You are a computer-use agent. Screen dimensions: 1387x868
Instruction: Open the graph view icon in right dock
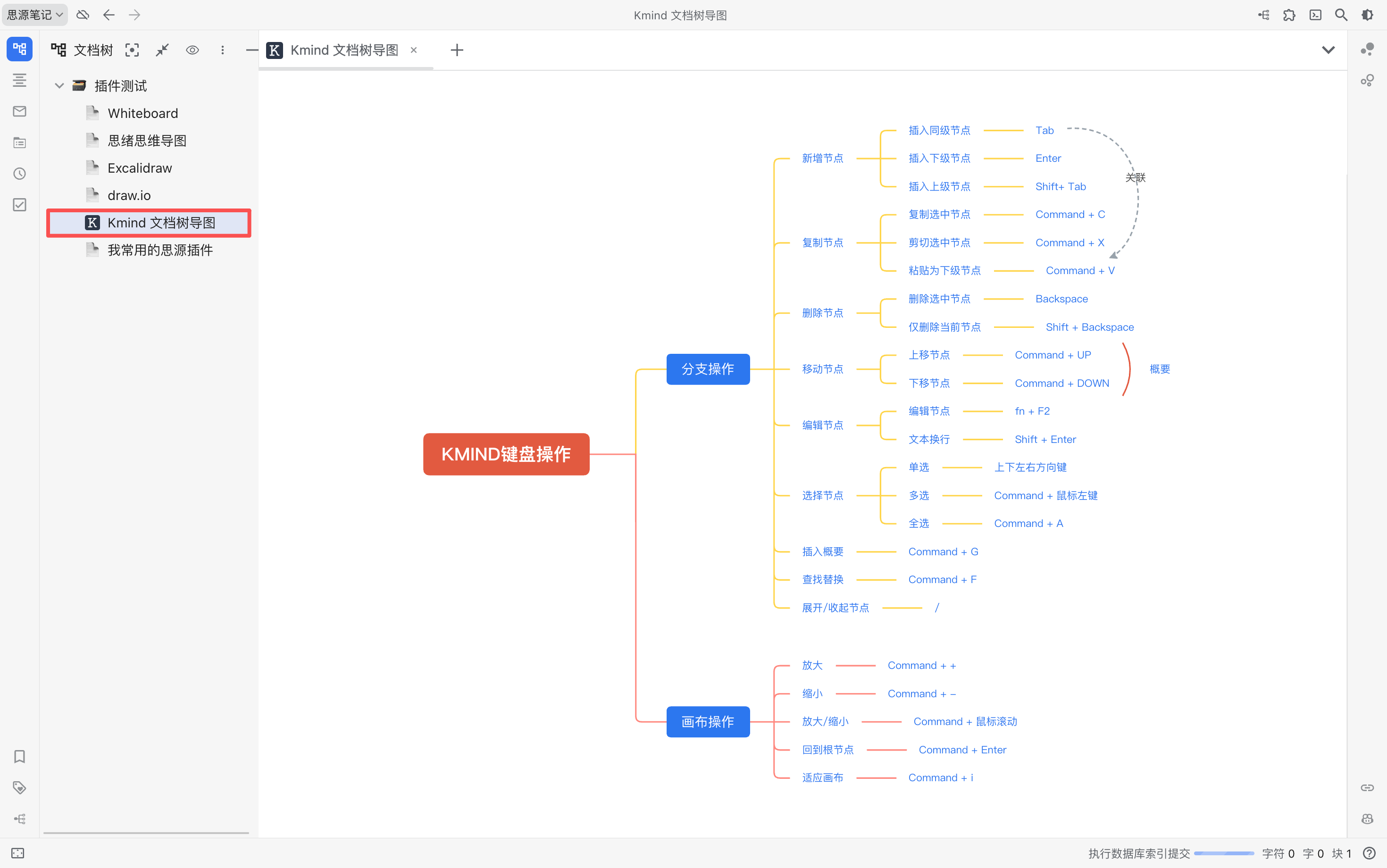coord(1368,50)
